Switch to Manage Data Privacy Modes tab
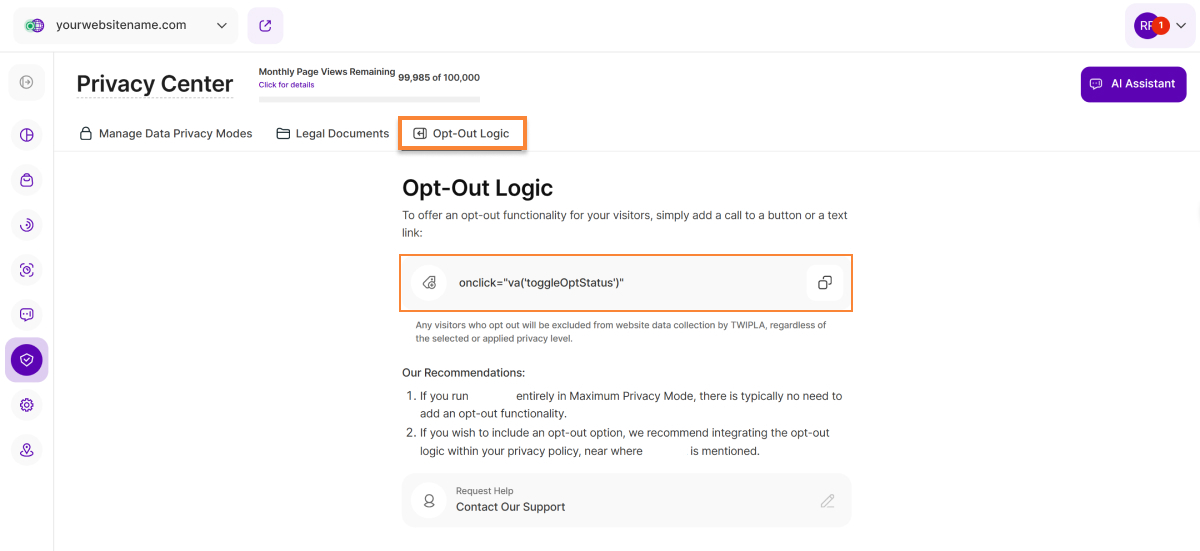 click(166, 133)
